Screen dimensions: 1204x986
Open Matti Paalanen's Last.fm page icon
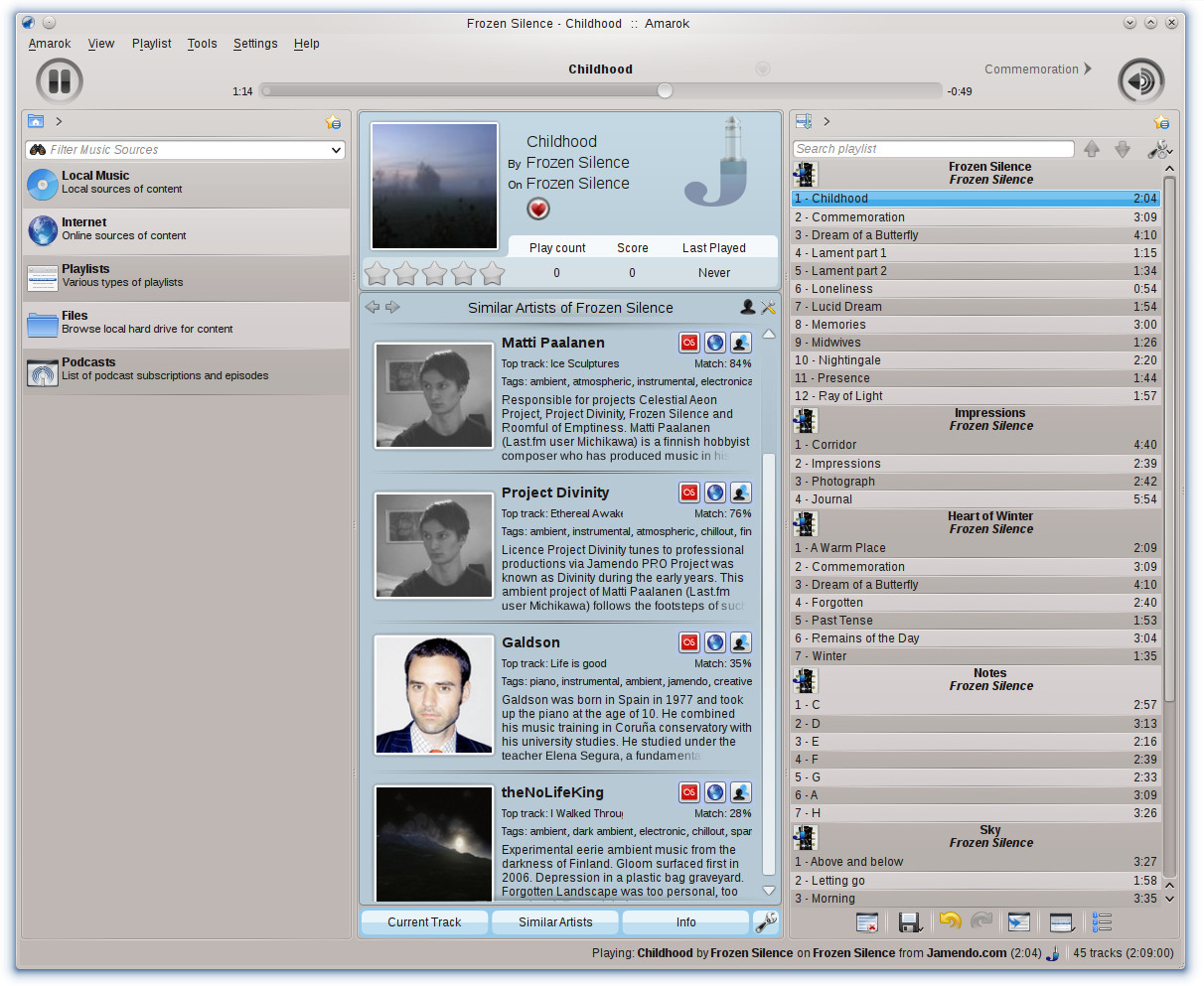(x=688, y=343)
